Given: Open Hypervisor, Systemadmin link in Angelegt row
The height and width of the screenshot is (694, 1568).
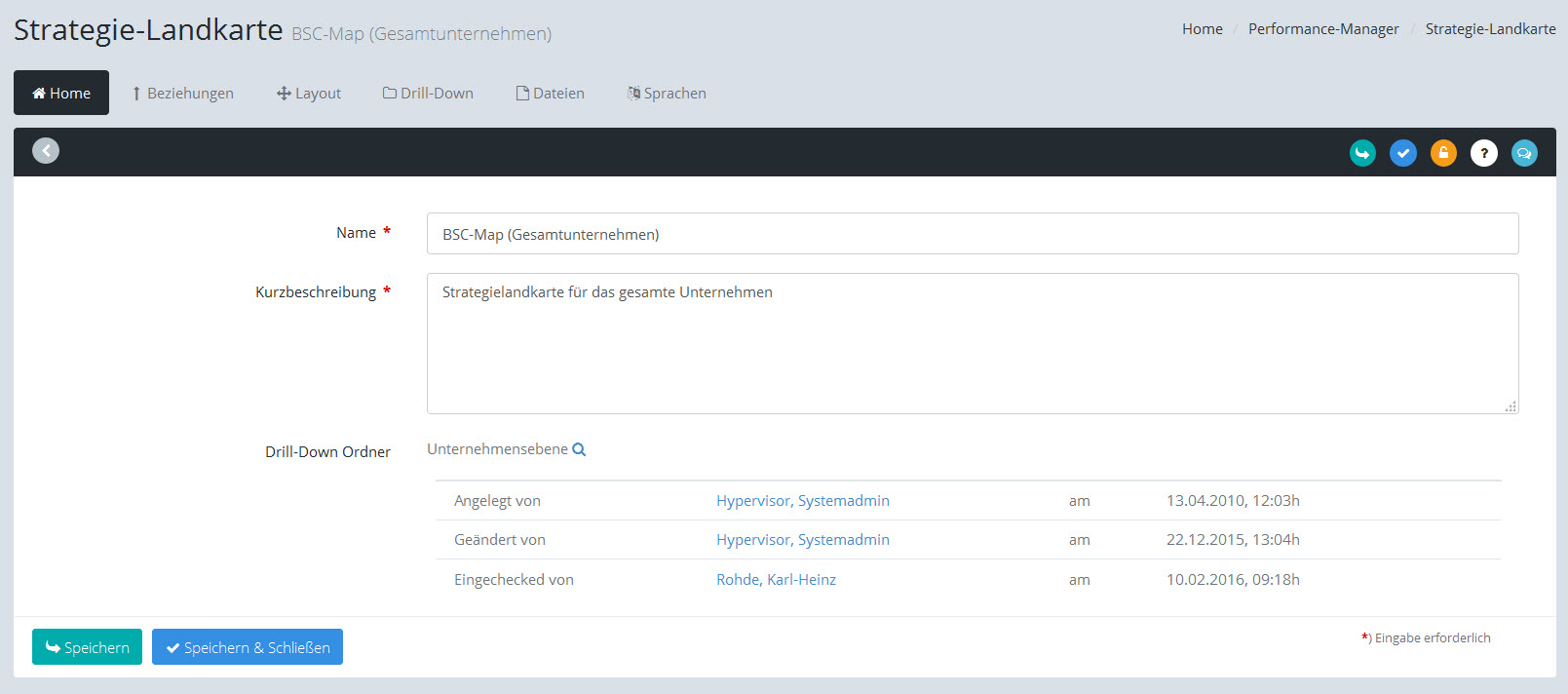Looking at the screenshot, I should pos(802,501).
